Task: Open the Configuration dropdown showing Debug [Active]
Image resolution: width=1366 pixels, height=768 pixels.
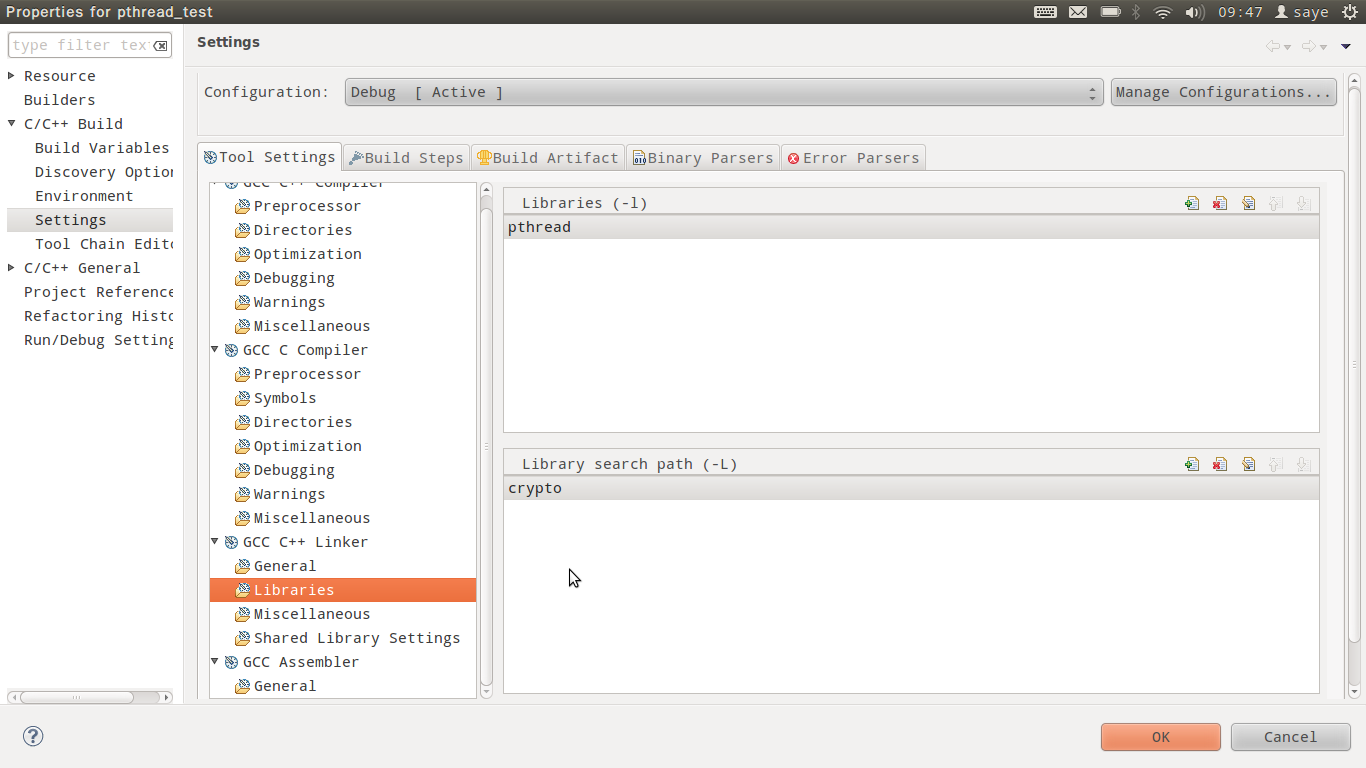Action: pos(724,92)
